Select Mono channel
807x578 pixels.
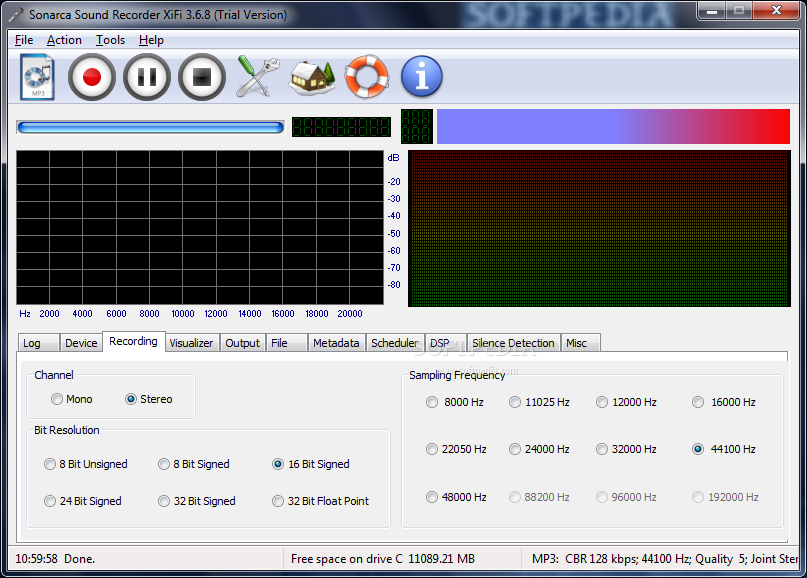coord(72,399)
